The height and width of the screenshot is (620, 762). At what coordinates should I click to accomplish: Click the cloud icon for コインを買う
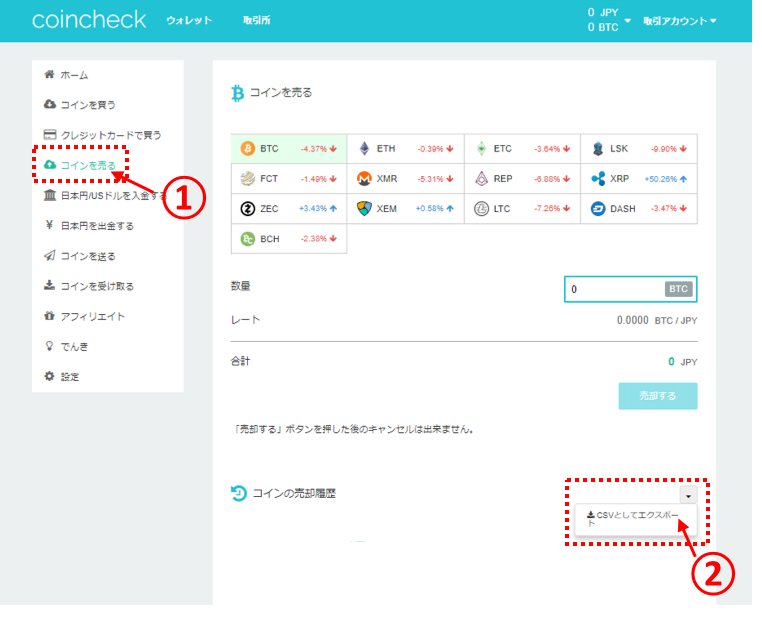point(50,104)
